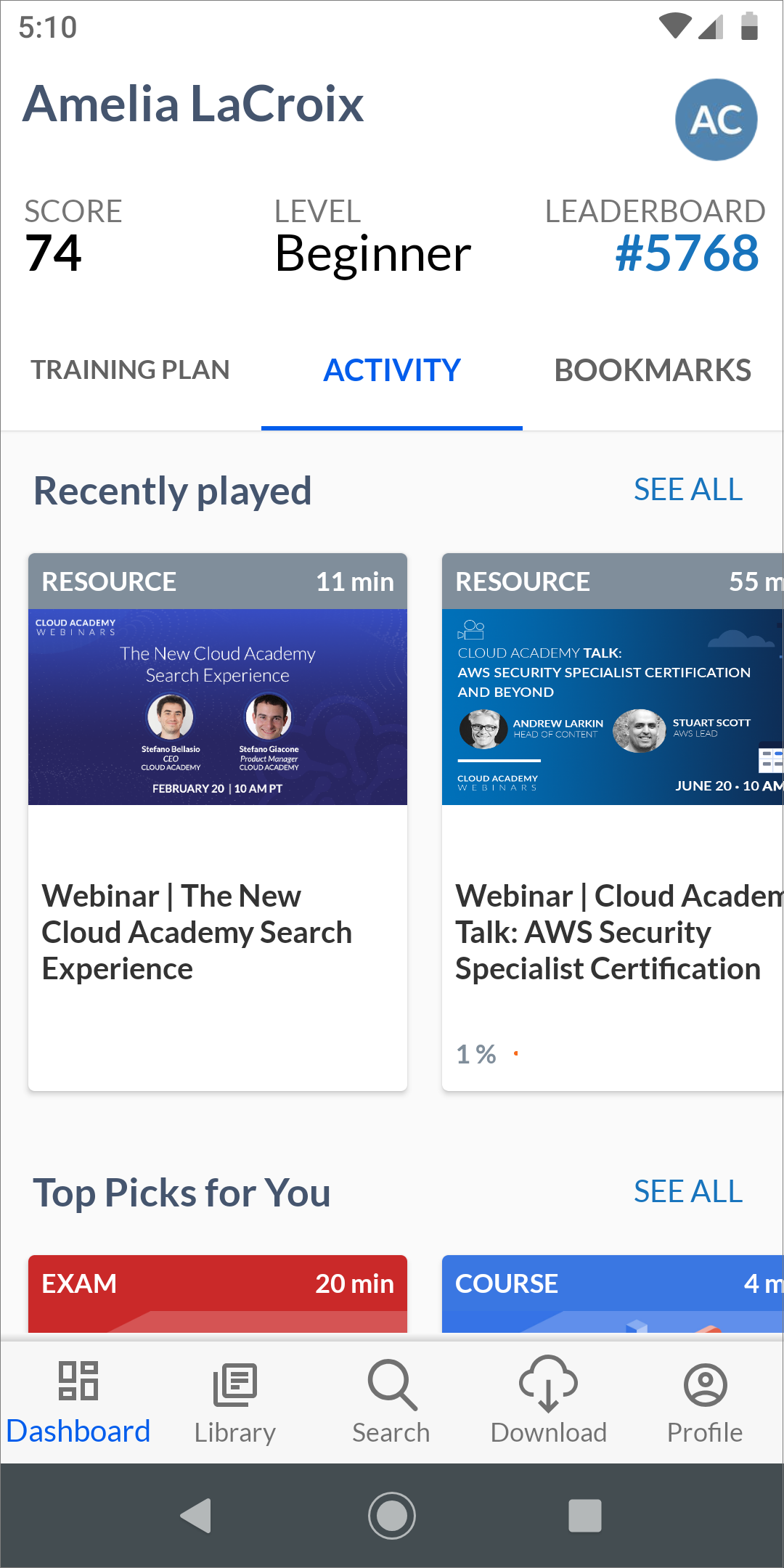
Task: See all Top Picks for You
Action: coord(688,1192)
